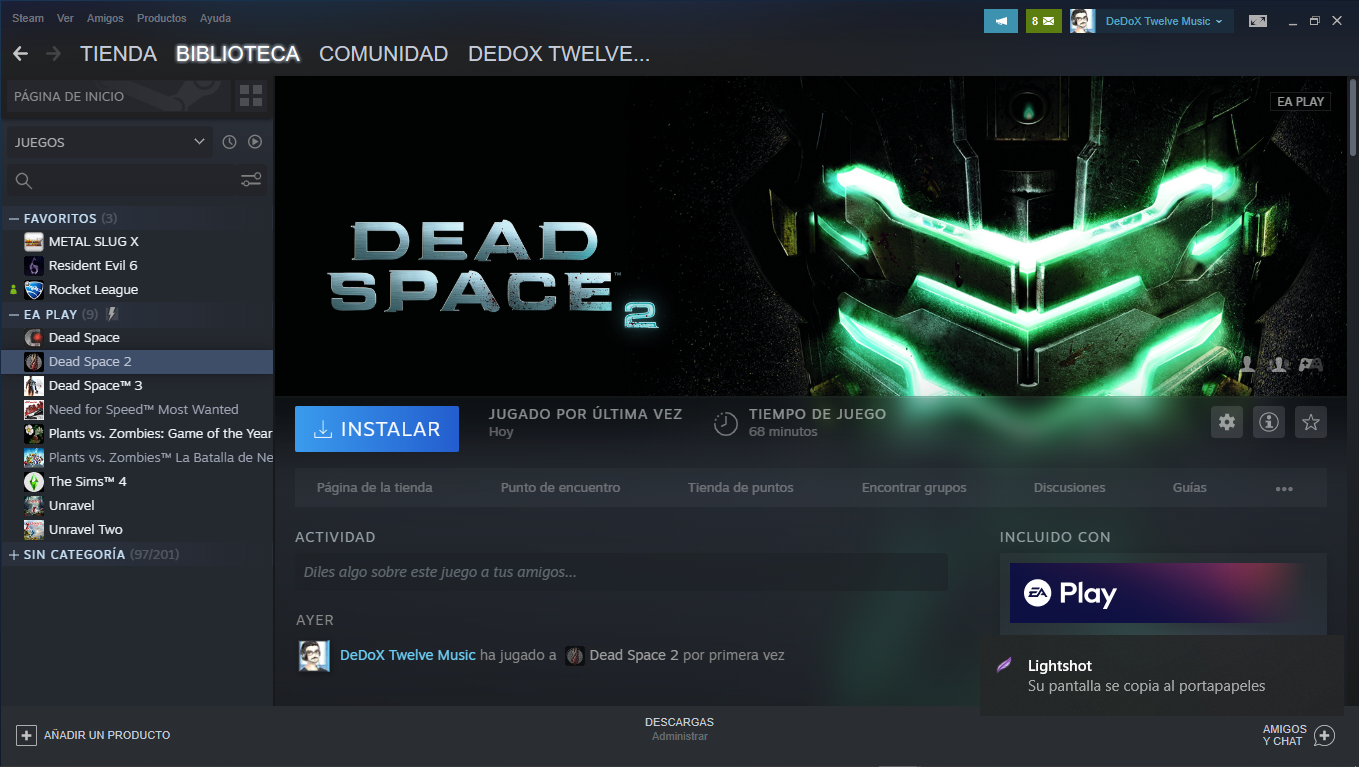Viewport: 1359px width, 767px height.
Task: Open game settings gear icon
Action: tap(1227, 422)
